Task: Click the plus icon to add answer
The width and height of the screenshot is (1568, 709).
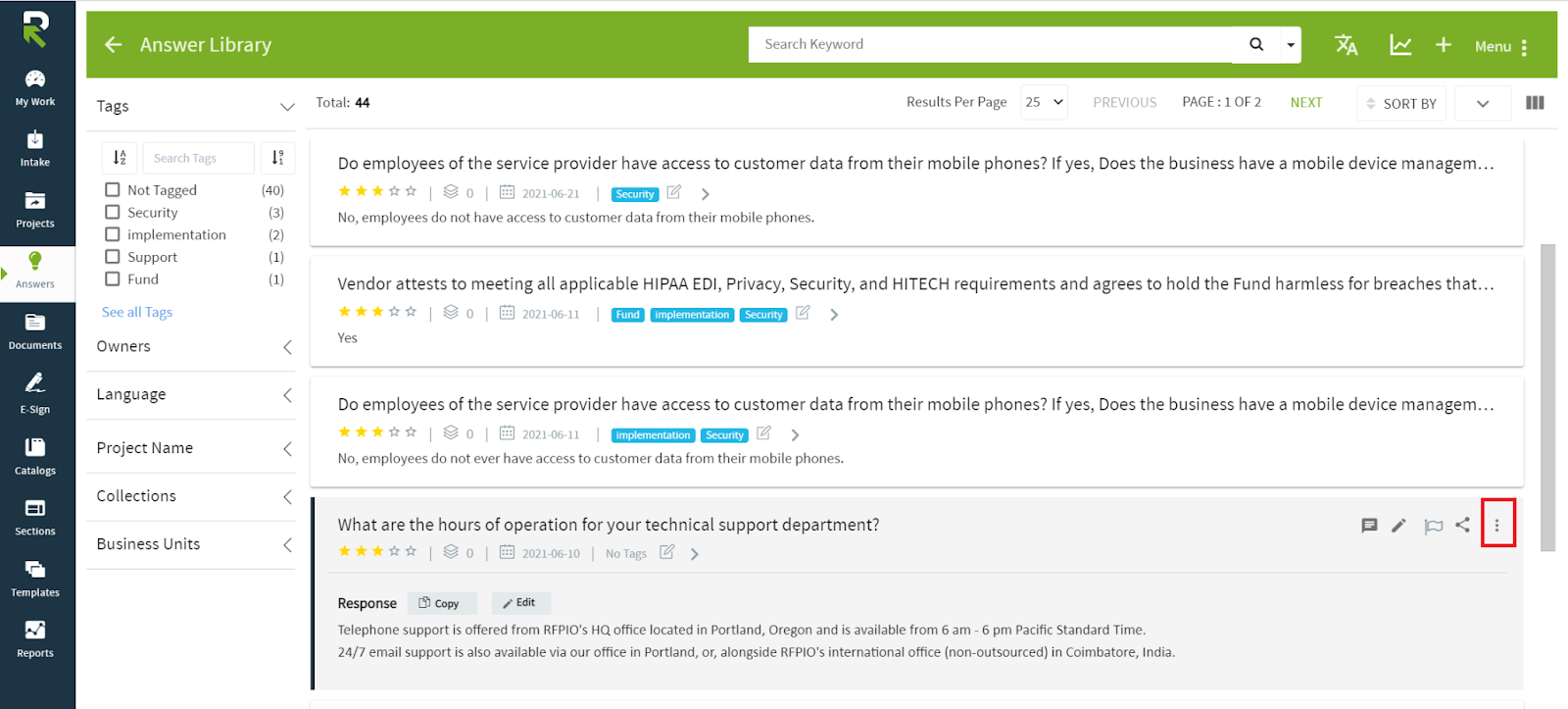Action: 1444,45
